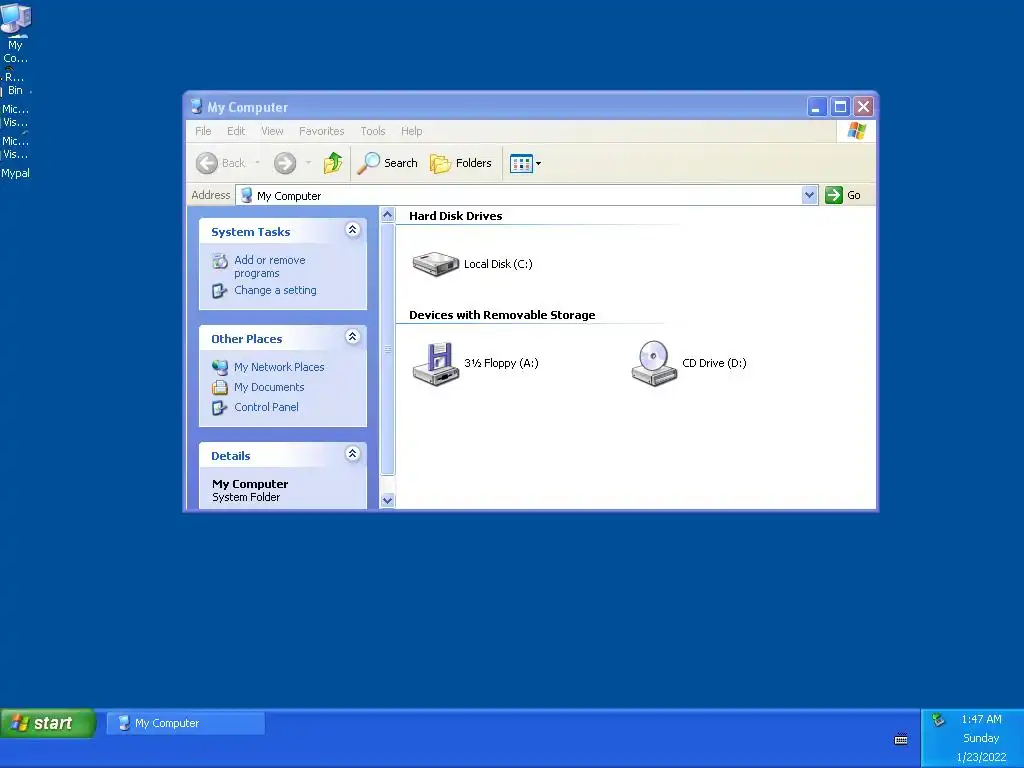Click the Other Places panel title

tap(246, 340)
